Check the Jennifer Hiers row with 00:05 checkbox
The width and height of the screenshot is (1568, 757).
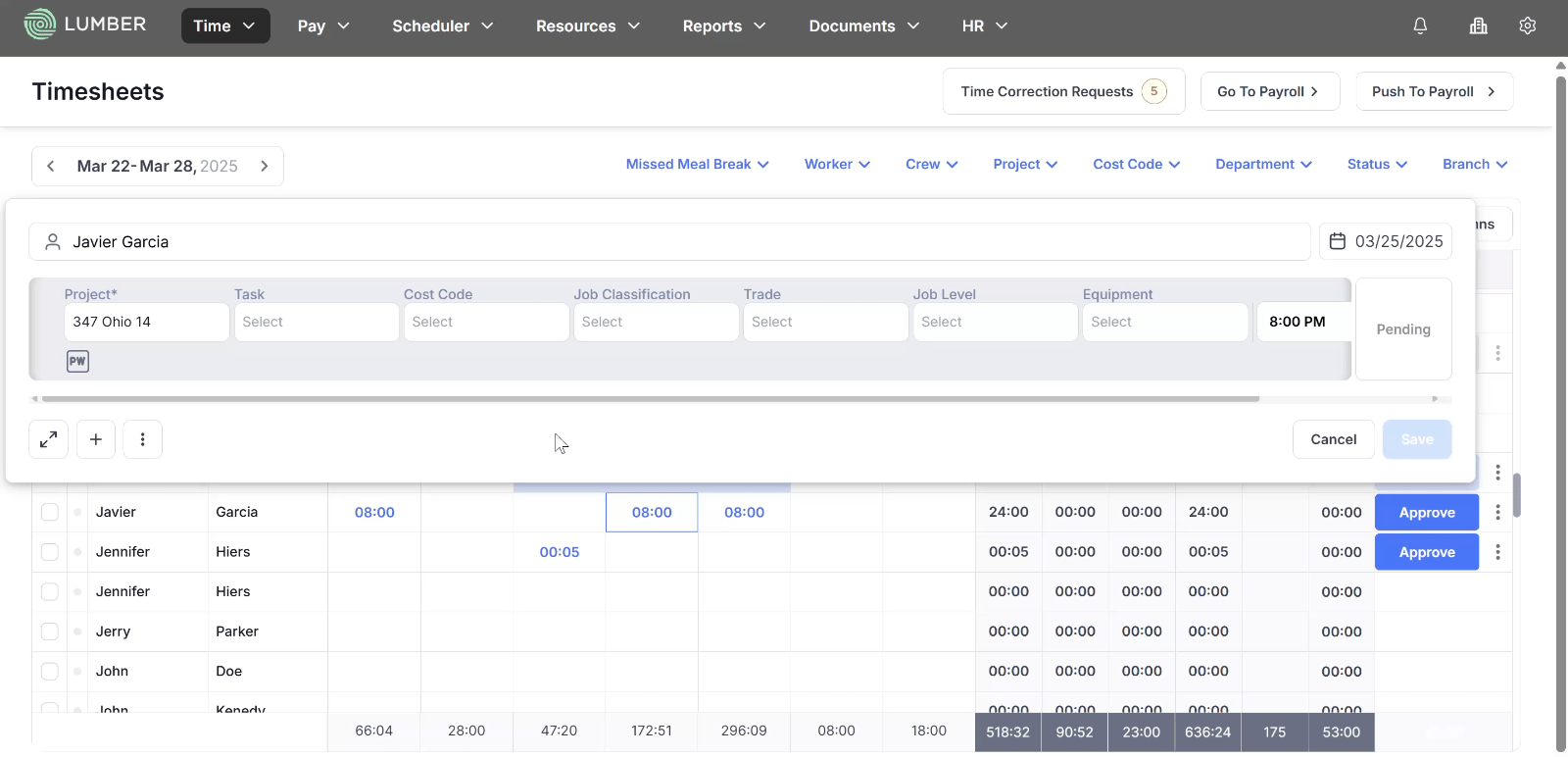click(x=50, y=552)
